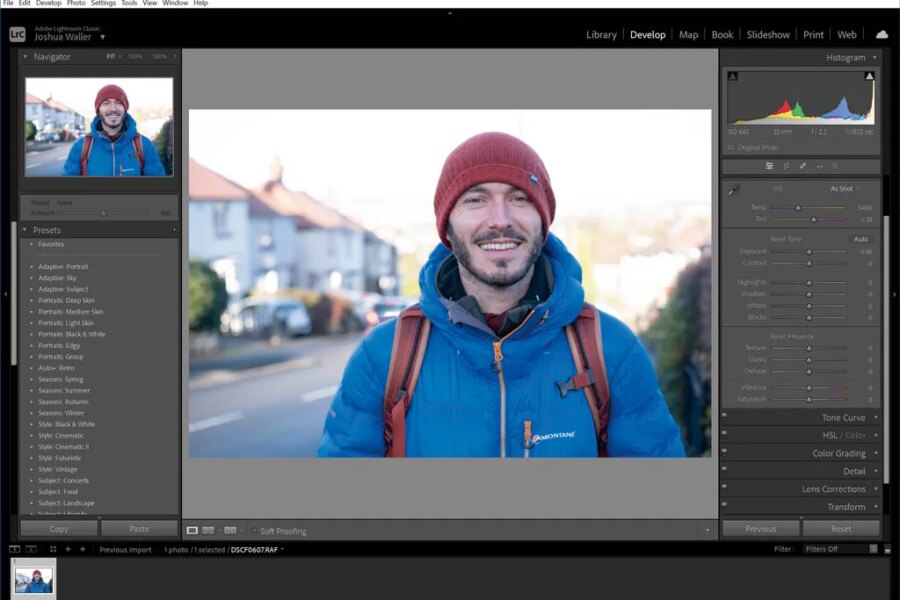
Task: Click the Reset button
Action: coord(841,528)
